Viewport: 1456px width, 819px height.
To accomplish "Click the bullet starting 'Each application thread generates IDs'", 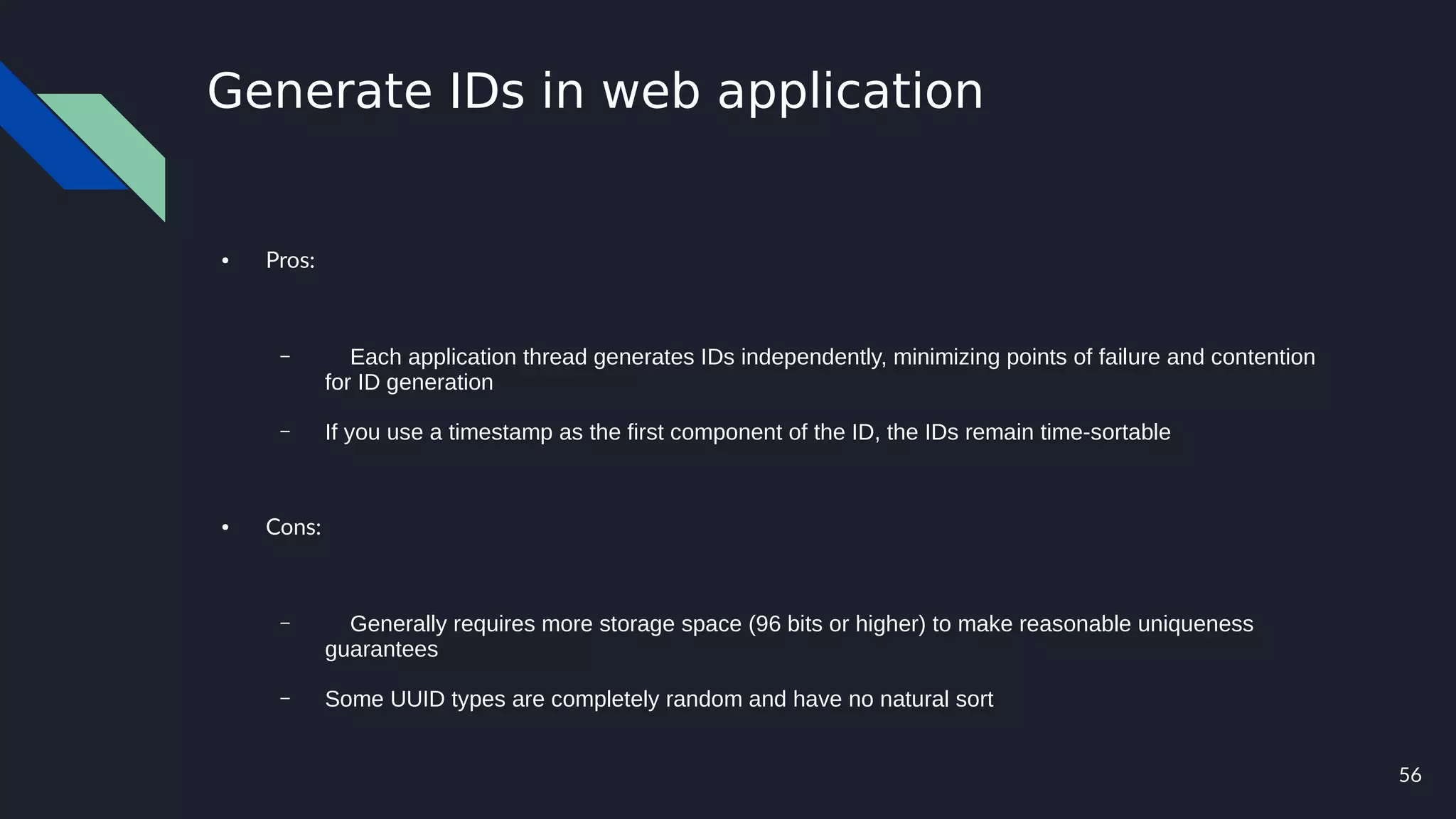I will (x=820, y=369).
